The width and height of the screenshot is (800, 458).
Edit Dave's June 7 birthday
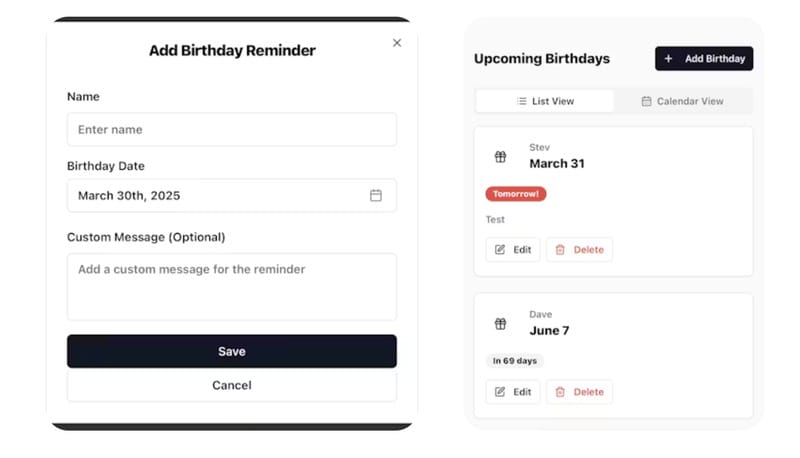pos(513,392)
